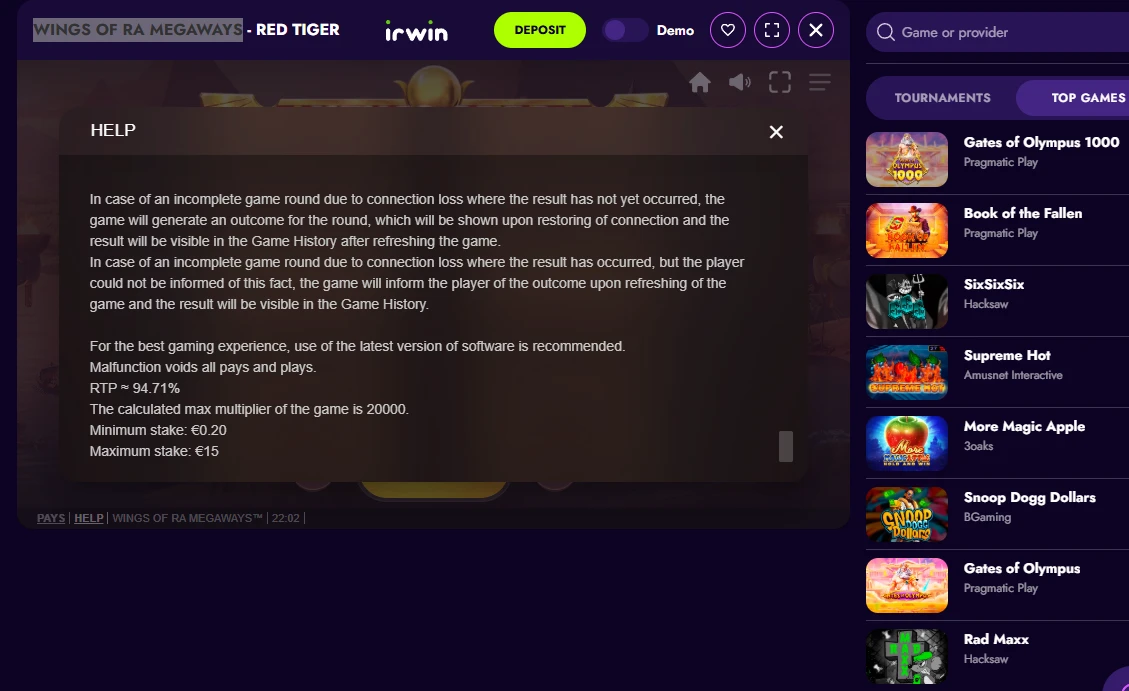
Task: Click the Help dialog scrollbar thumb
Action: coord(786,446)
